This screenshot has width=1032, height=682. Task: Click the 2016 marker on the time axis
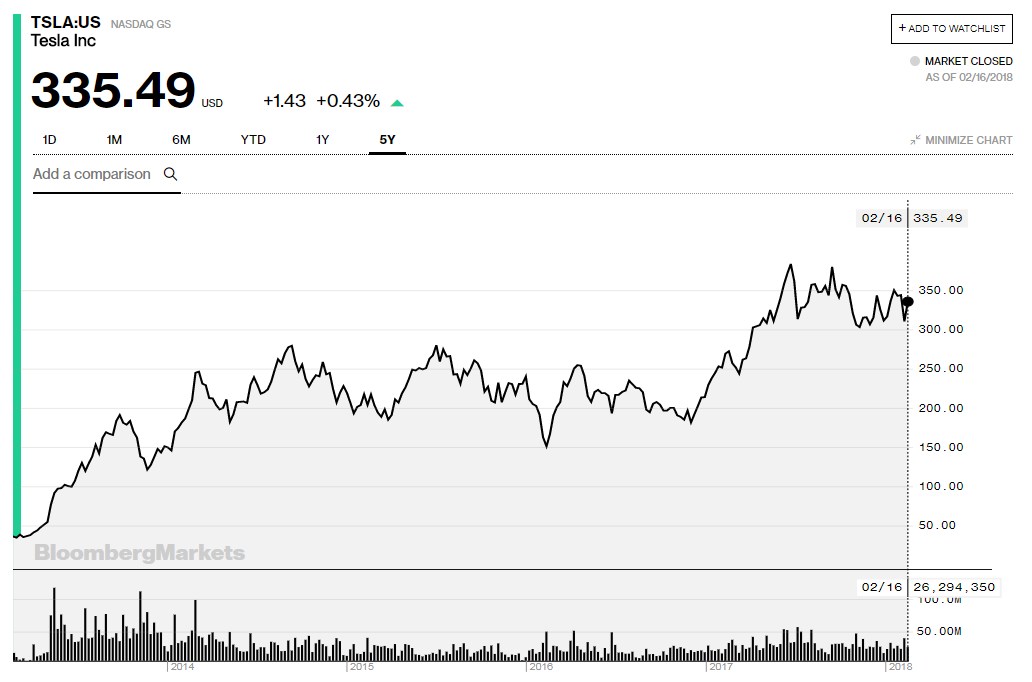pos(541,667)
